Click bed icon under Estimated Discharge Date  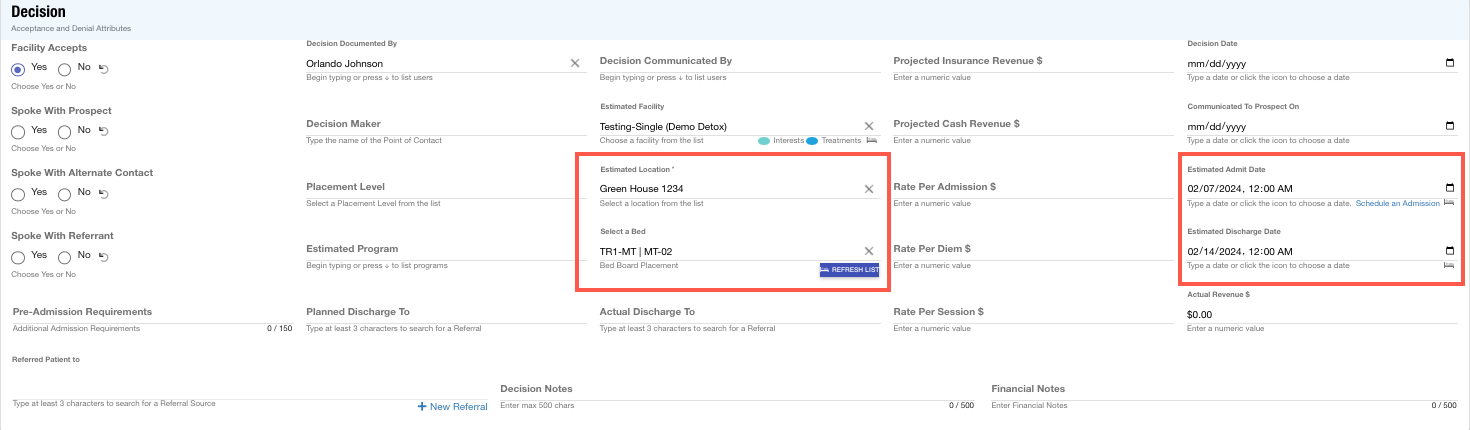1449,266
